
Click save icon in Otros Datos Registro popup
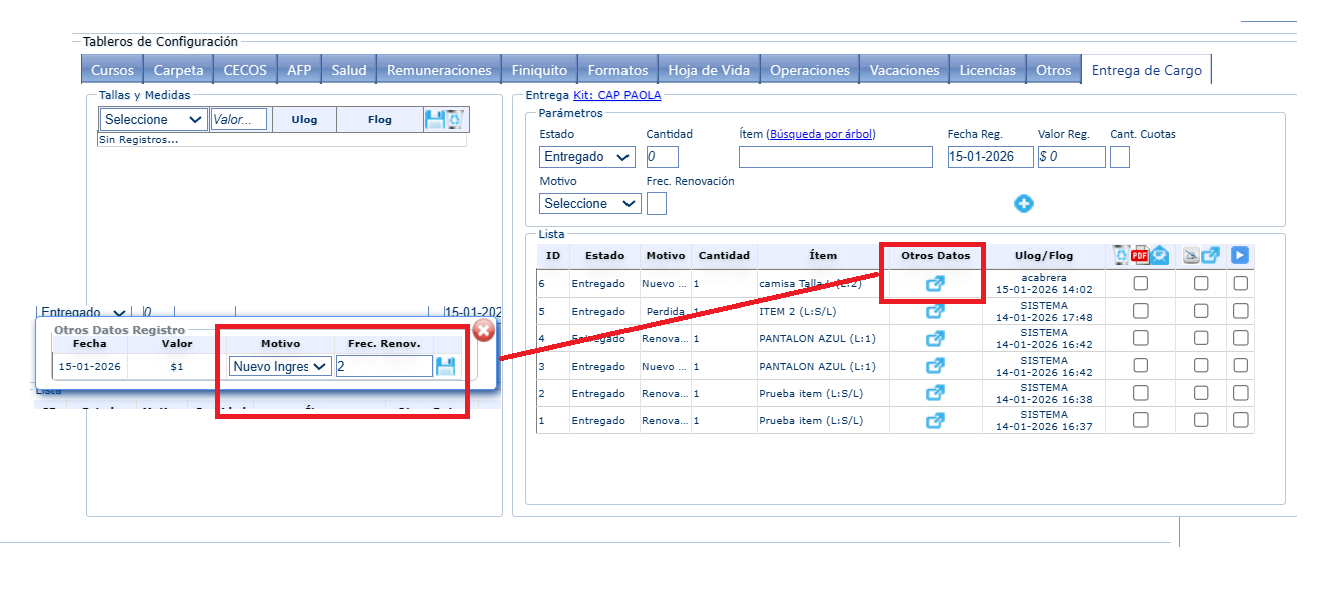coord(446,367)
